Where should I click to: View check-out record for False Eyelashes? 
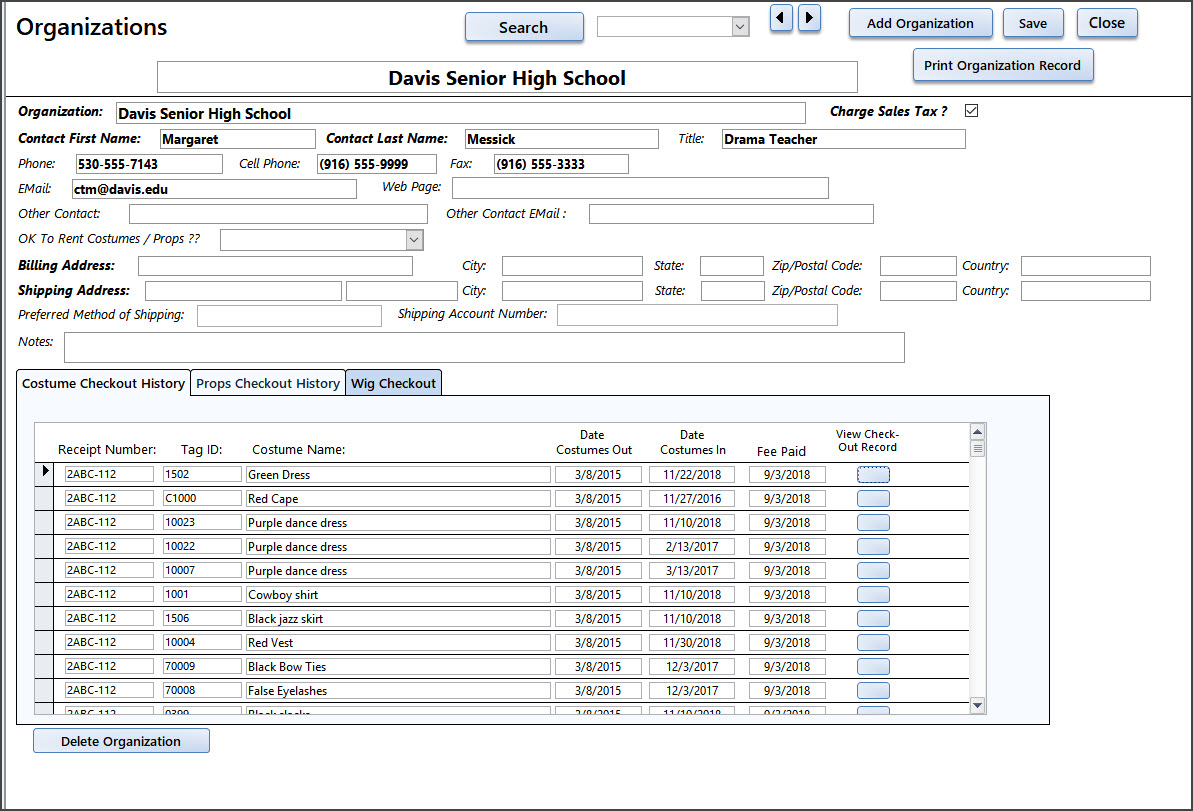873,691
